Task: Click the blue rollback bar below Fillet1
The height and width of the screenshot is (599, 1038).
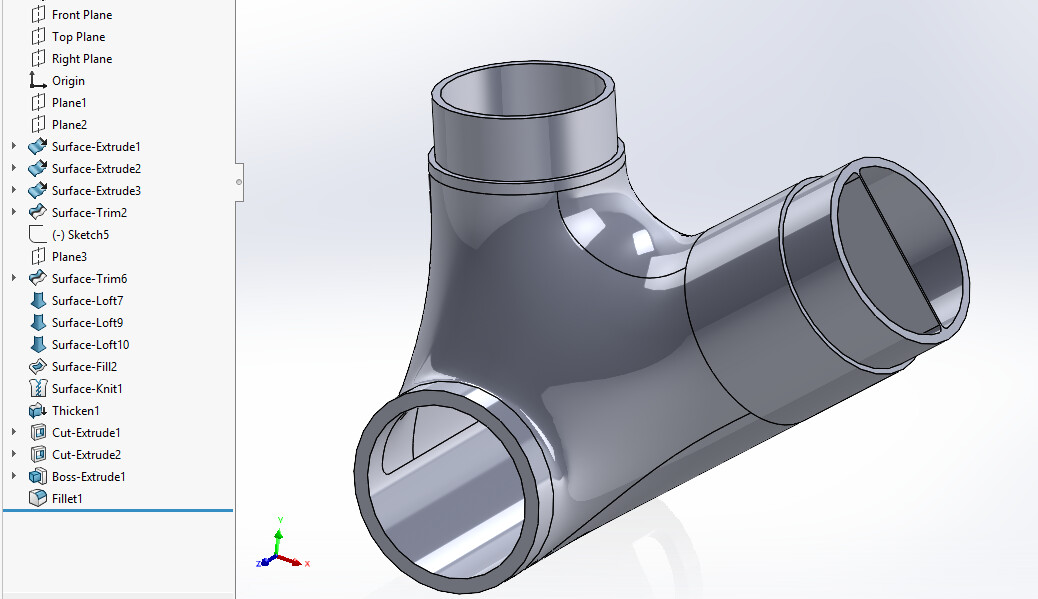Action: click(x=118, y=510)
